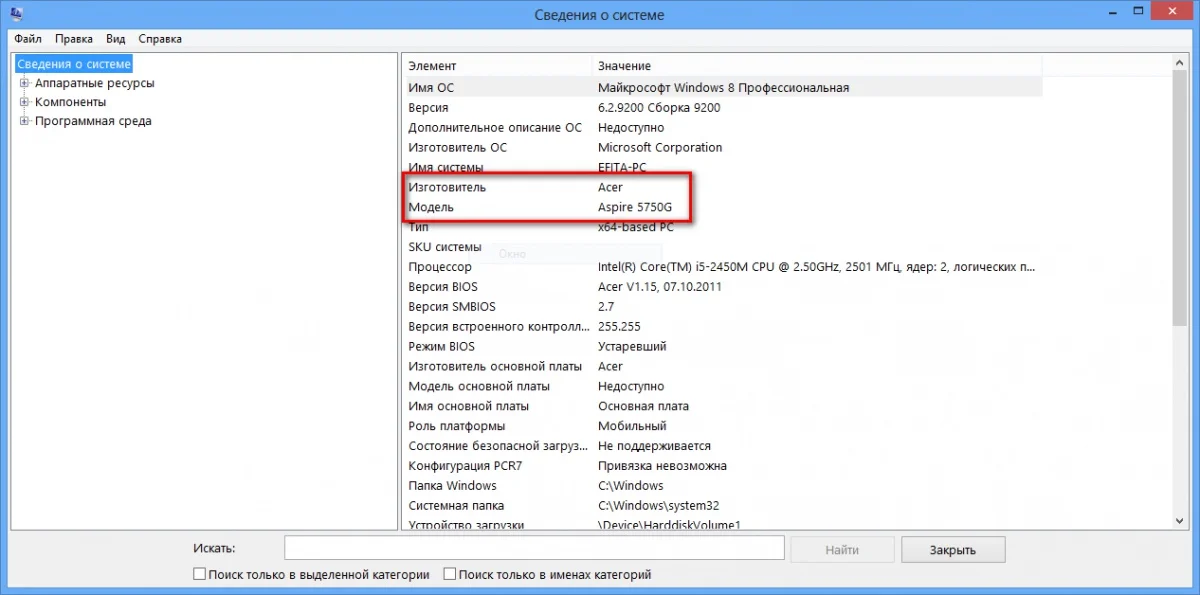Image resolution: width=1200 pixels, height=595 pixels.
Task: Select the Папка Windows row
Action: pos(723,486)
